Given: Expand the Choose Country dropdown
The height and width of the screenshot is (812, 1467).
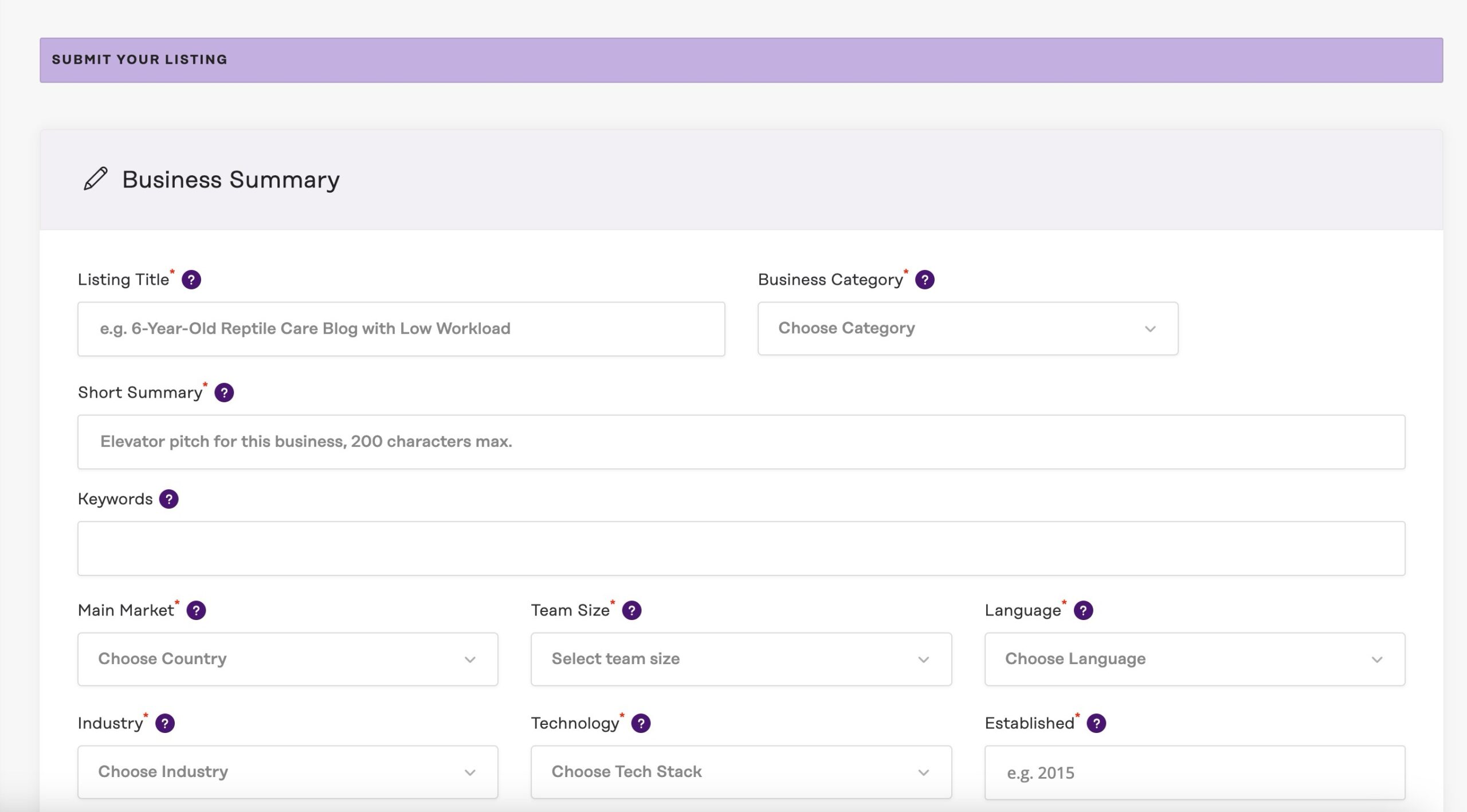Looking at the screenshot, I should [288, 659].
